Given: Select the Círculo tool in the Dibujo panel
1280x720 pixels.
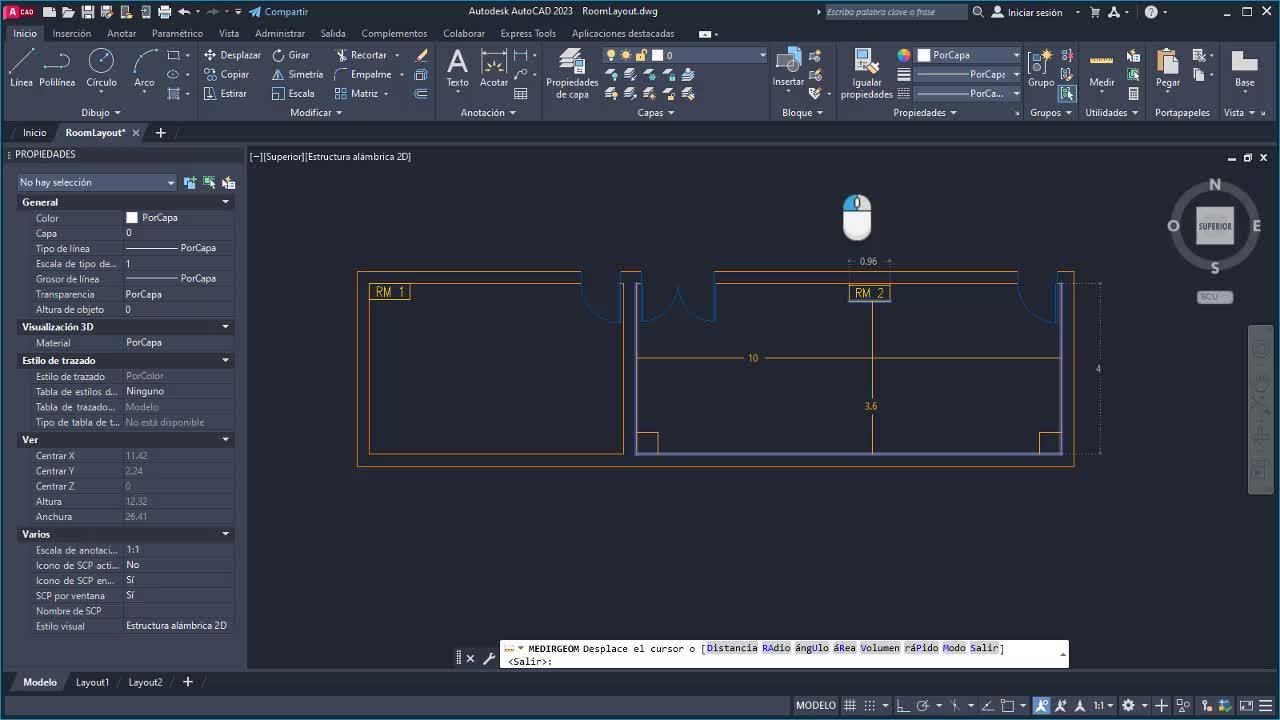Looking at the screenshot, I should tap(99, 68).
